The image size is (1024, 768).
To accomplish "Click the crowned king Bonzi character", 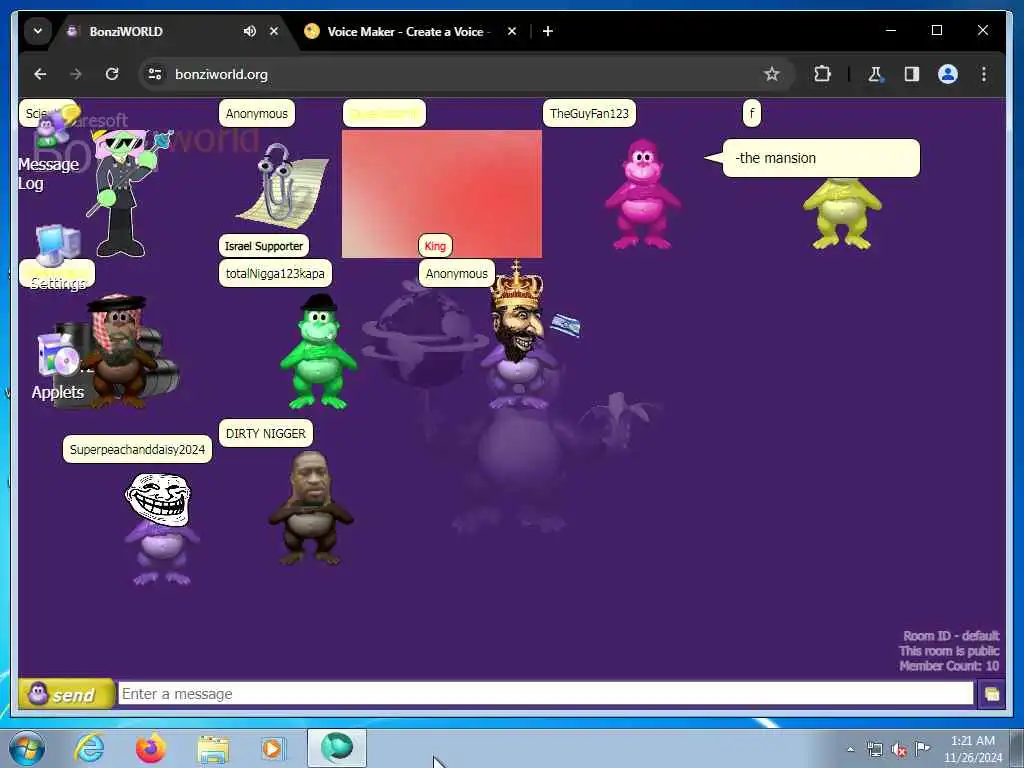I will coord(519,336).
